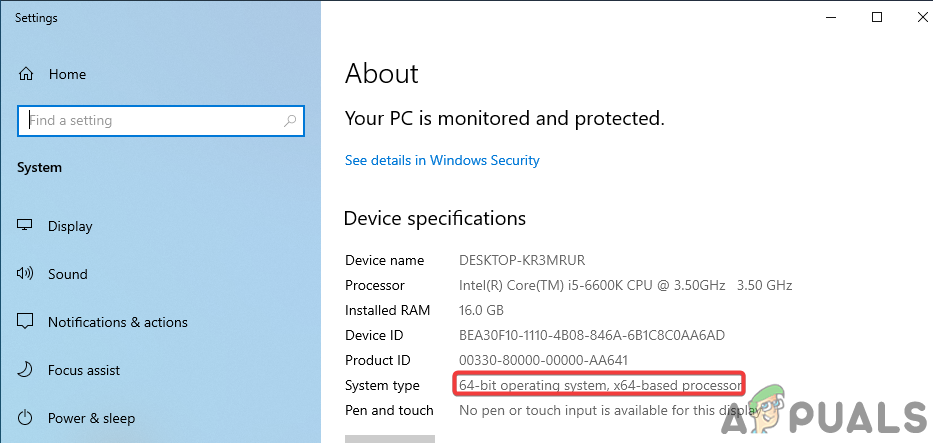Click the Display monitor icon
The image size is (933, 443).
[25, 226]
